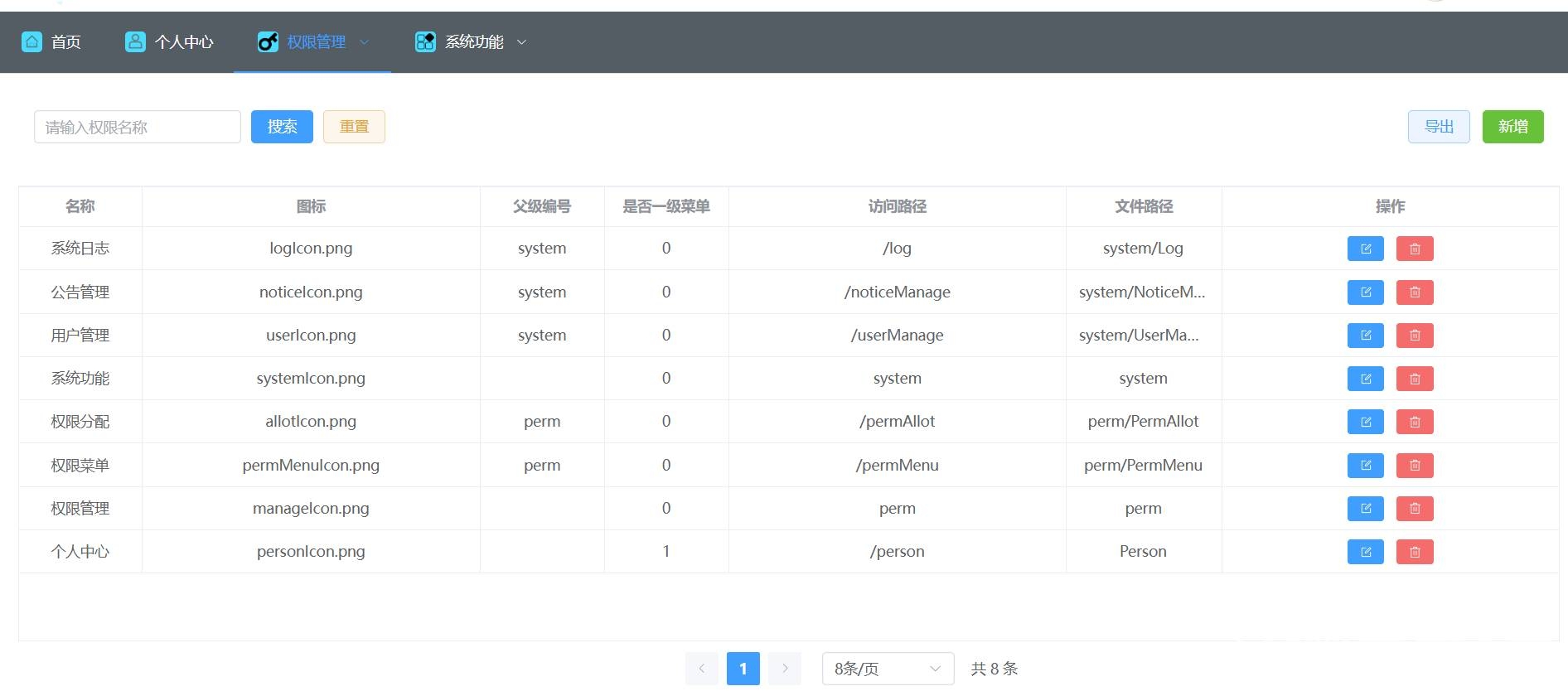Edit the 个人中心 table row

(1365, 552)
